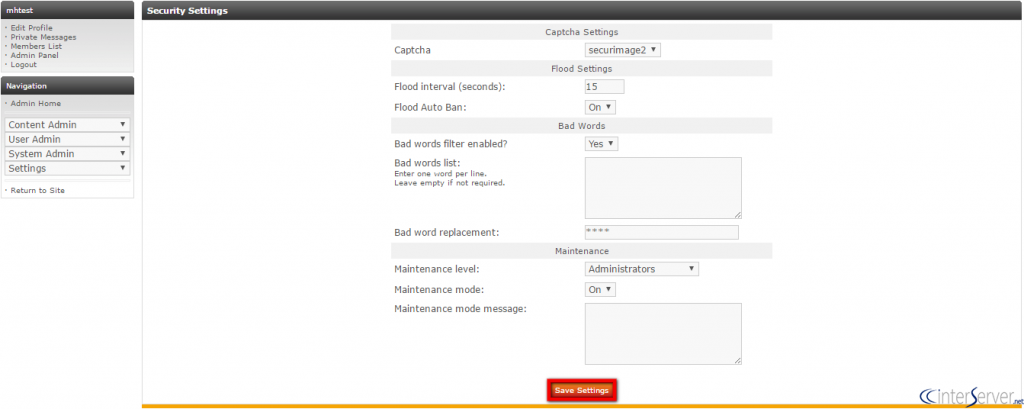Go to the Admin Home link

35,103
